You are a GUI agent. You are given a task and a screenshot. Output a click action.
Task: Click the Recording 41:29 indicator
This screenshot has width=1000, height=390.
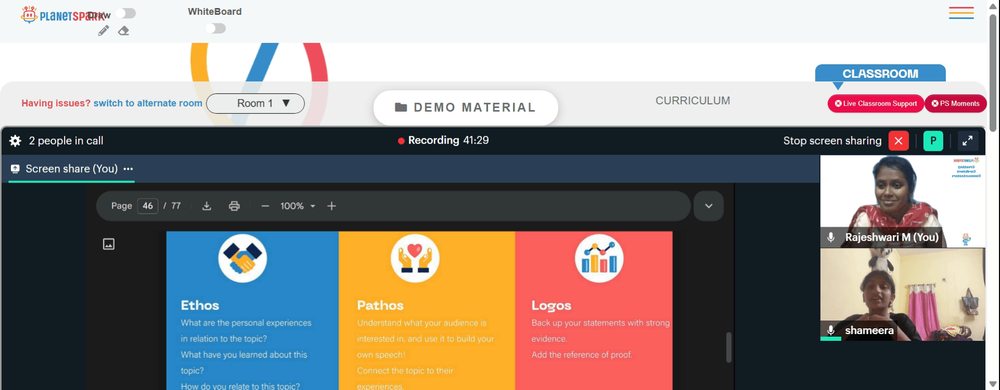pos(443,140)
